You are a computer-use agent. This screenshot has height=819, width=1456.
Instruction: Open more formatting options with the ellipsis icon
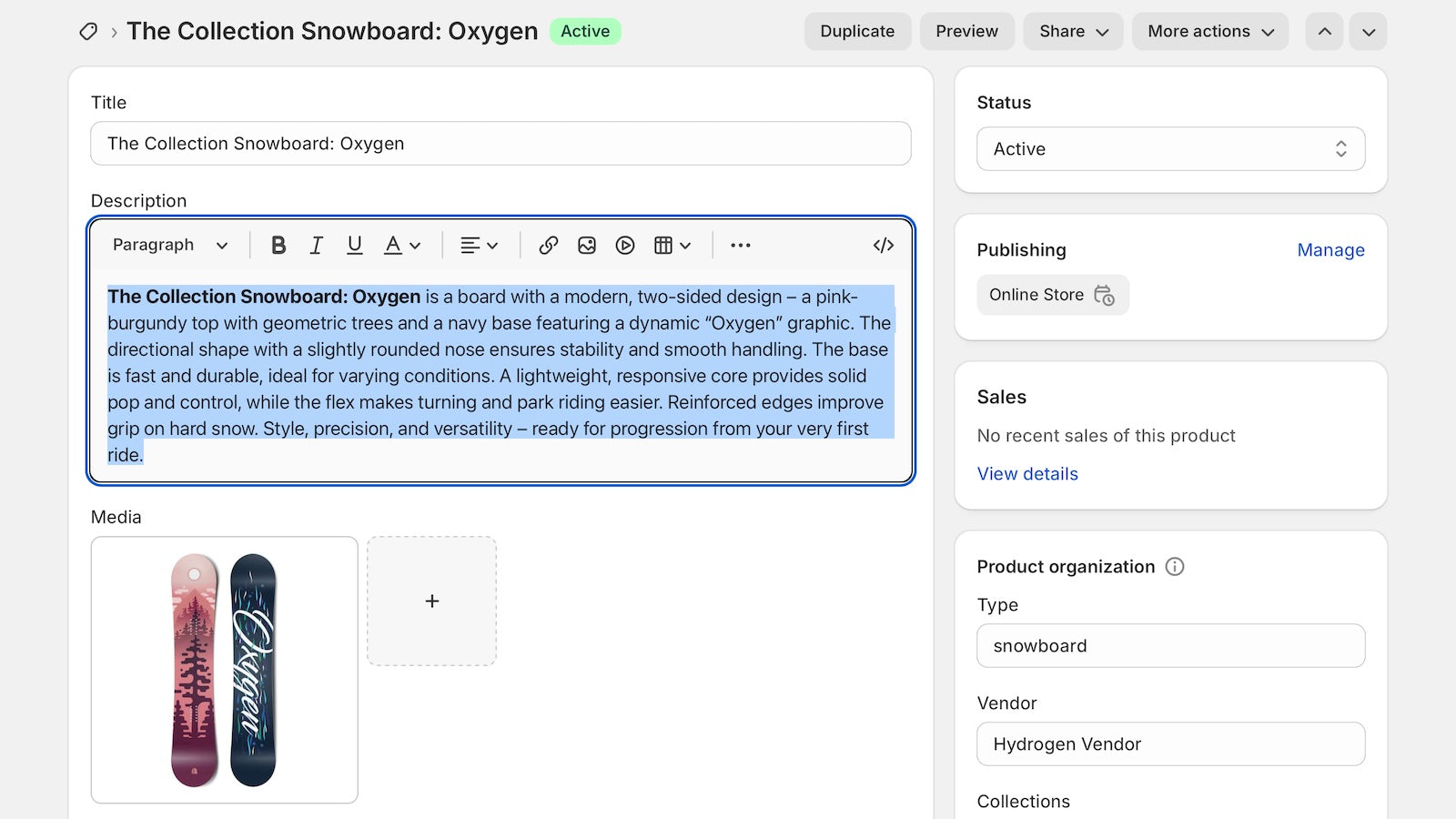740,245
